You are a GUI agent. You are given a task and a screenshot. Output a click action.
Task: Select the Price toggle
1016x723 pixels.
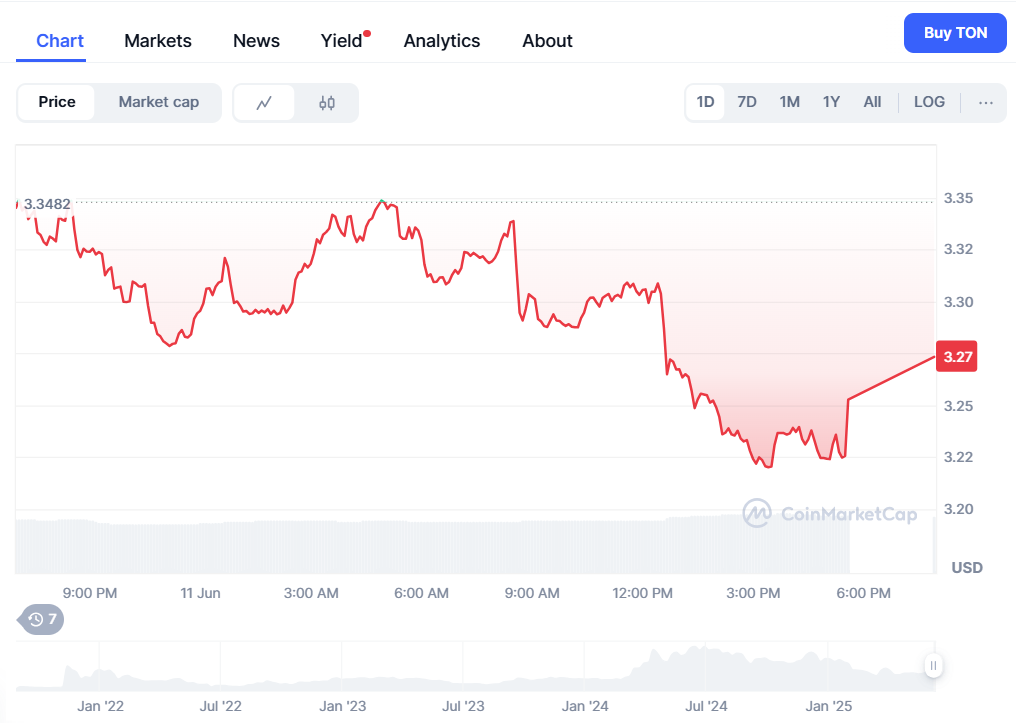[57, 102]
